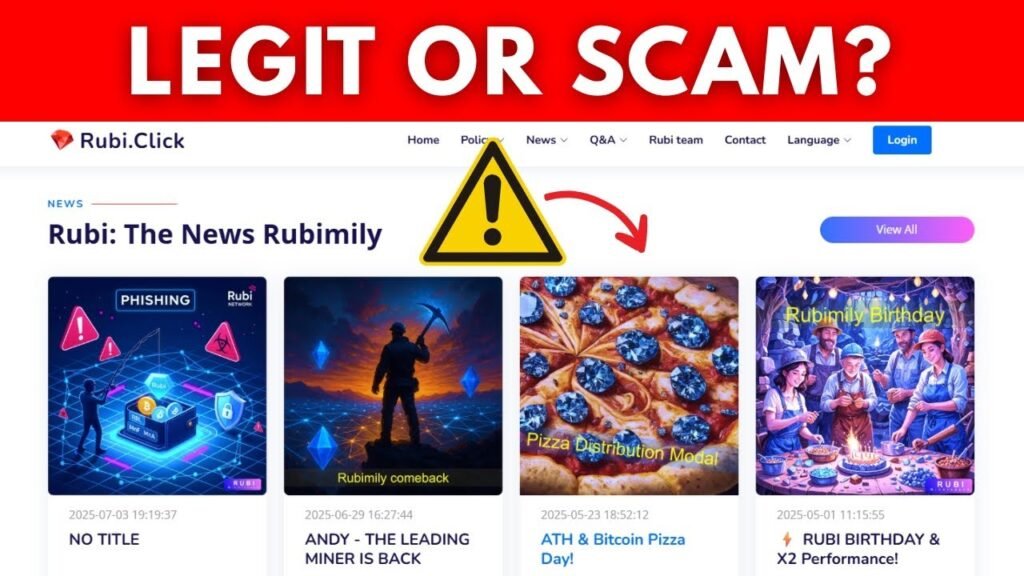Open the Rubi.Click brand name link
Image resolution: width=1024 pixels, height=576 pixels.
point(132,140)
